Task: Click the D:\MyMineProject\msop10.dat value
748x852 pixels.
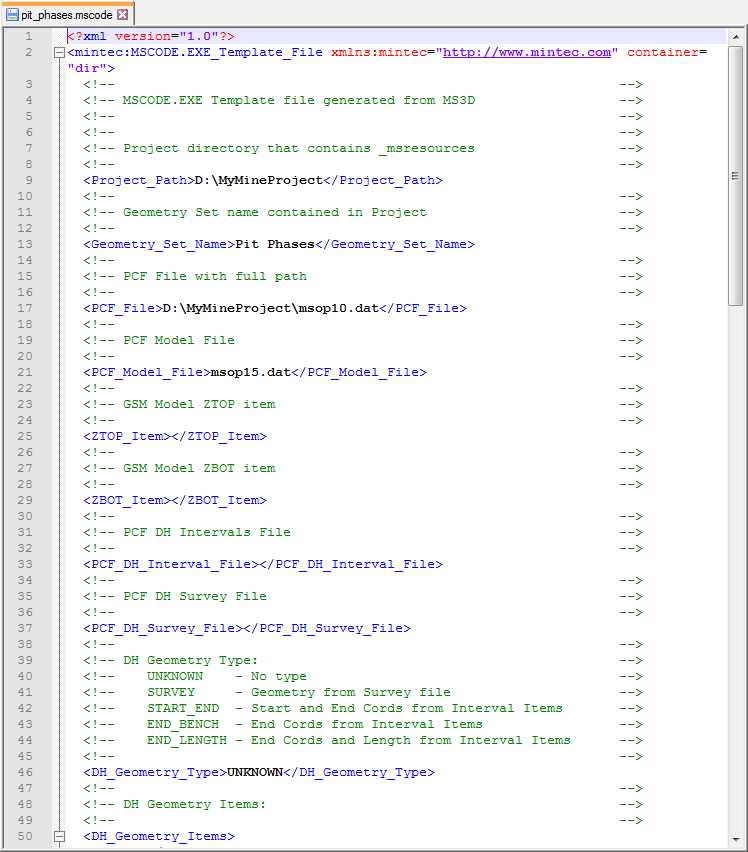Action: click(271, 309)
